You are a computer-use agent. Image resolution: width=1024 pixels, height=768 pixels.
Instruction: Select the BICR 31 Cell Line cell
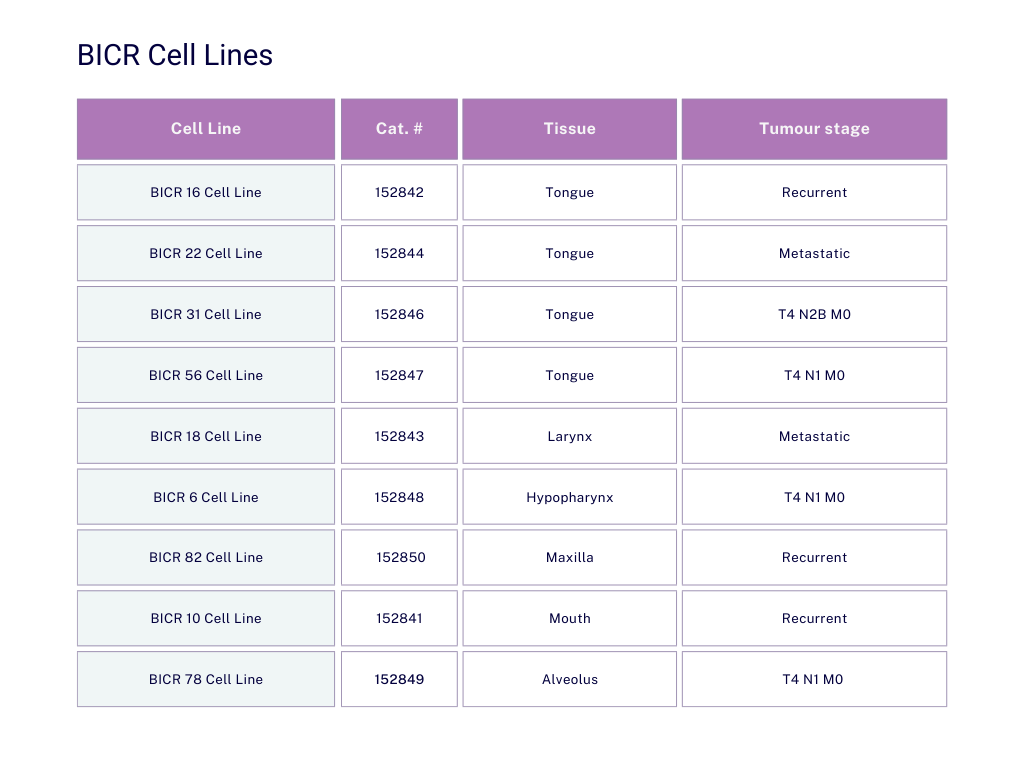(206, 314)
